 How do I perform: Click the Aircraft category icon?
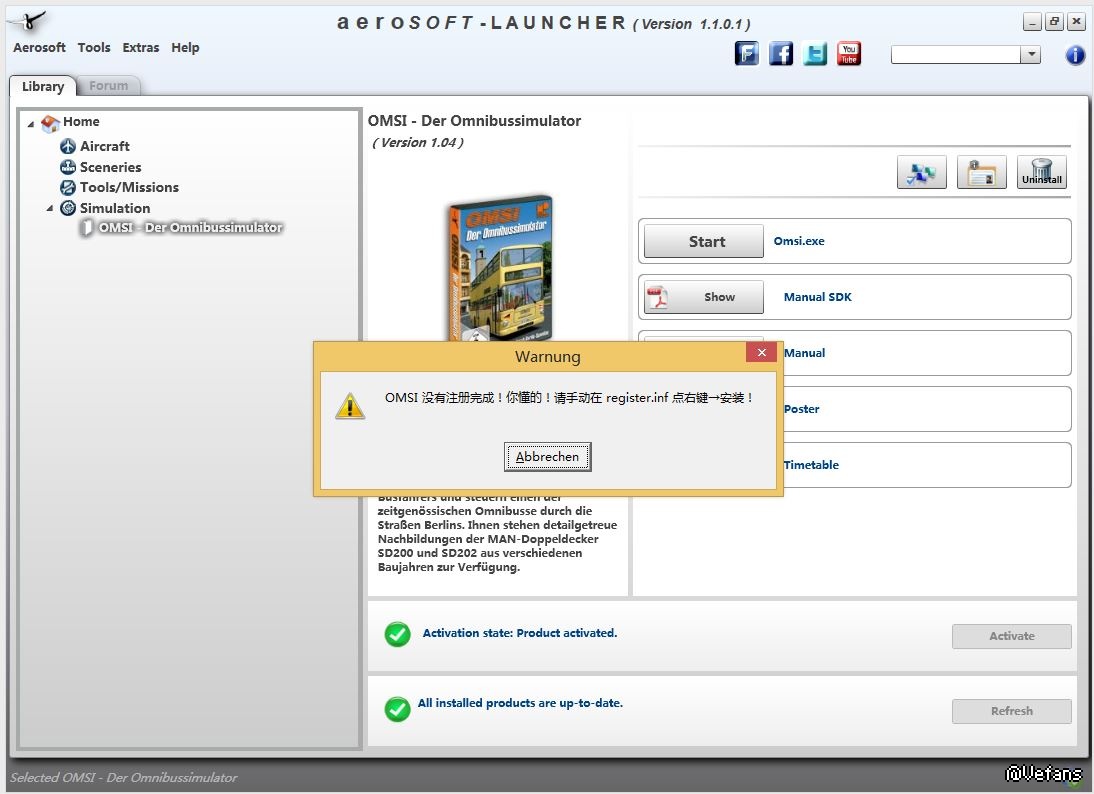(x=68, y=146)
